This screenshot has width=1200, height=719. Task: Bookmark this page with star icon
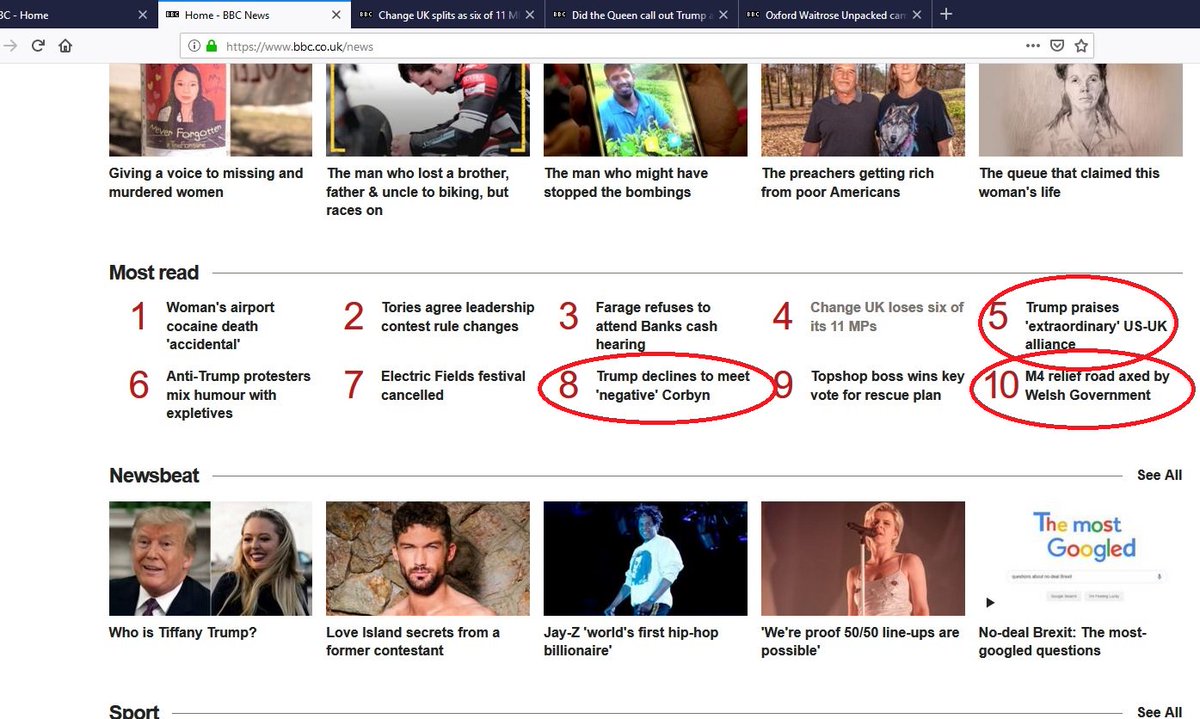click(x=1081, y=46)
